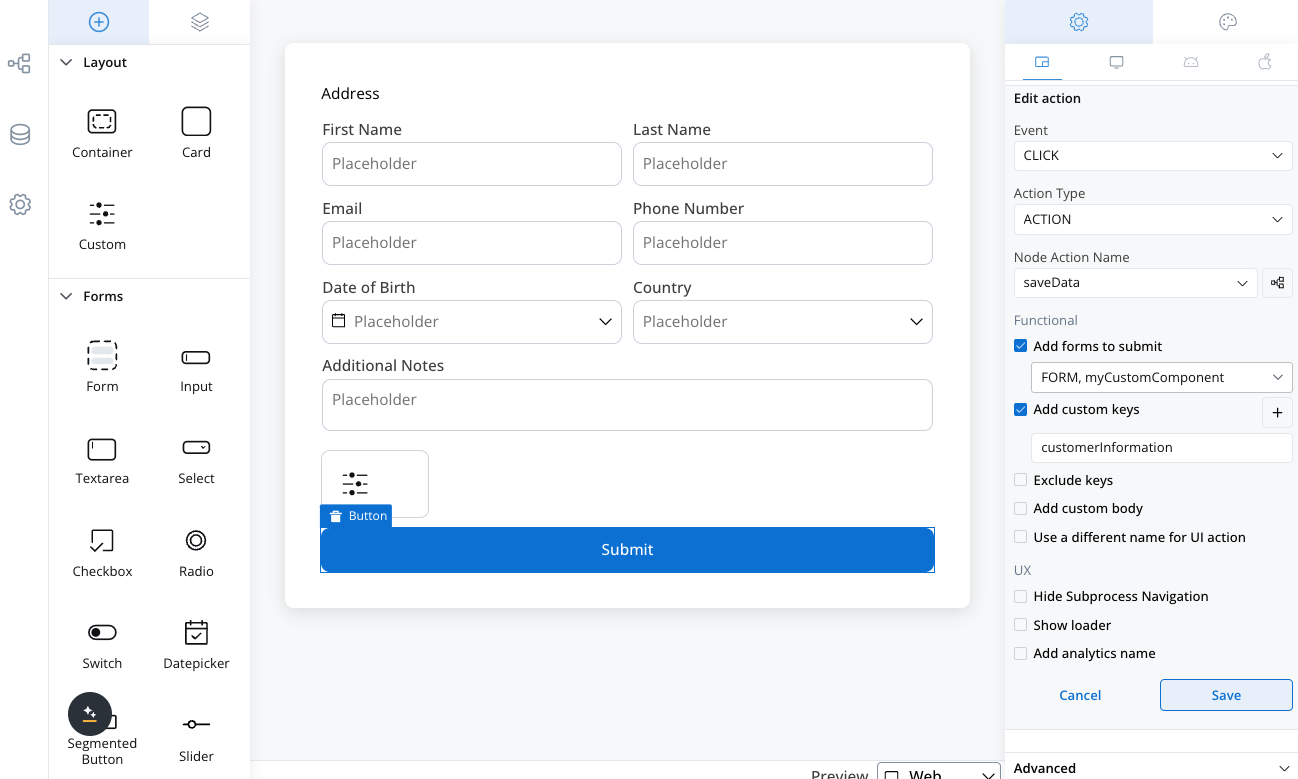Open the Preview platform dropdown showing Web
This screenshot has width=1298, height=779.
pyautogui.click(x=938, y=773)
